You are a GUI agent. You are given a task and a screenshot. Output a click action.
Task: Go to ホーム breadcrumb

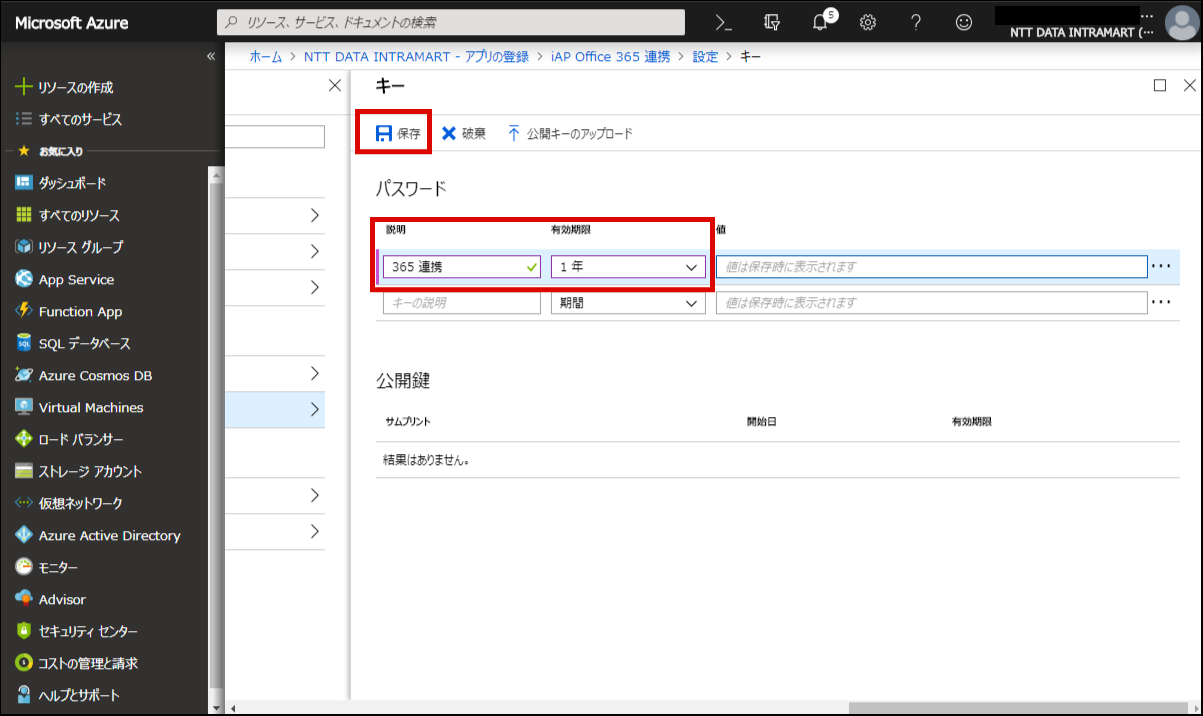tap(266, 56)
